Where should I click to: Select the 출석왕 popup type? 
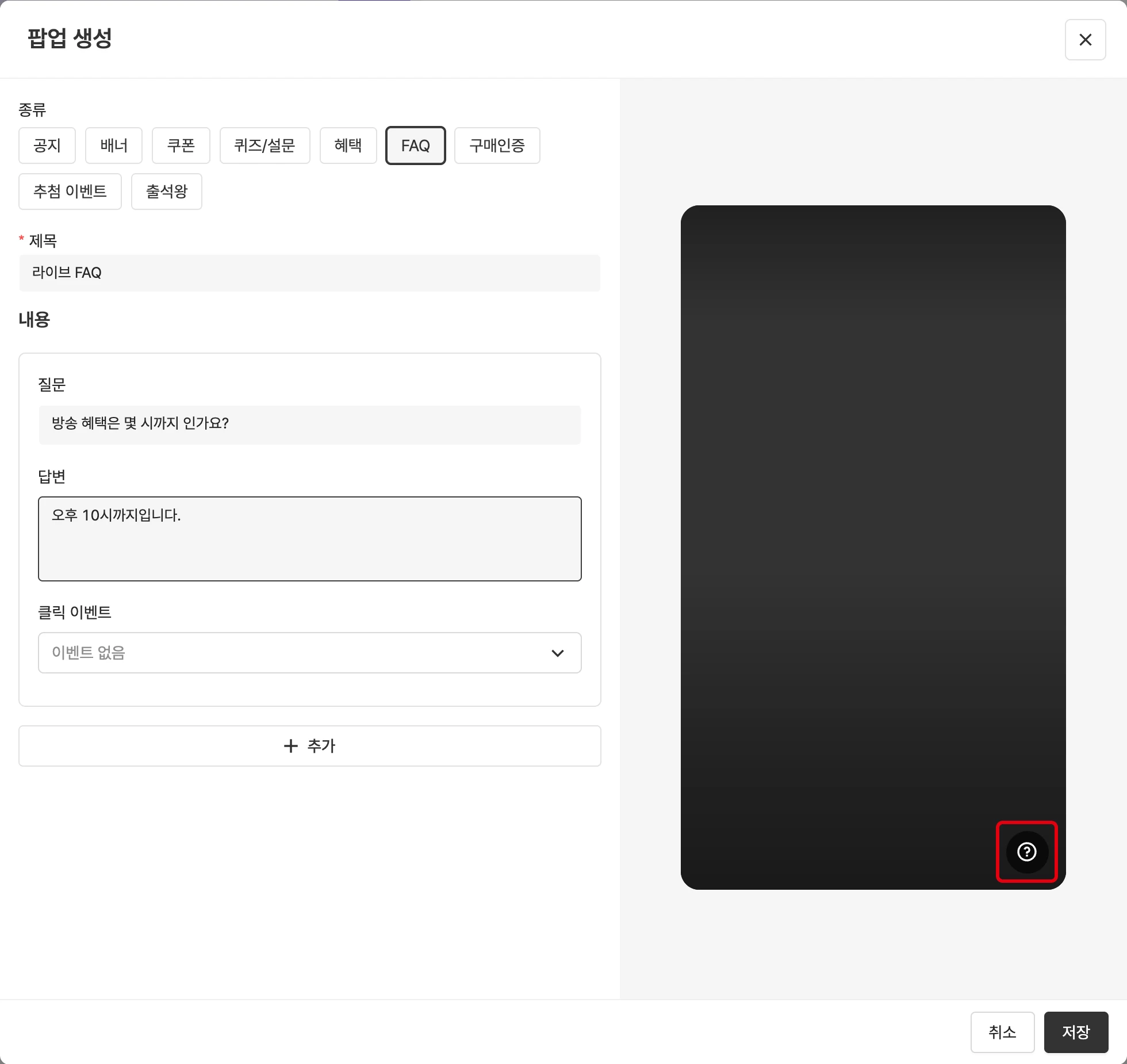tap(167, 192)
